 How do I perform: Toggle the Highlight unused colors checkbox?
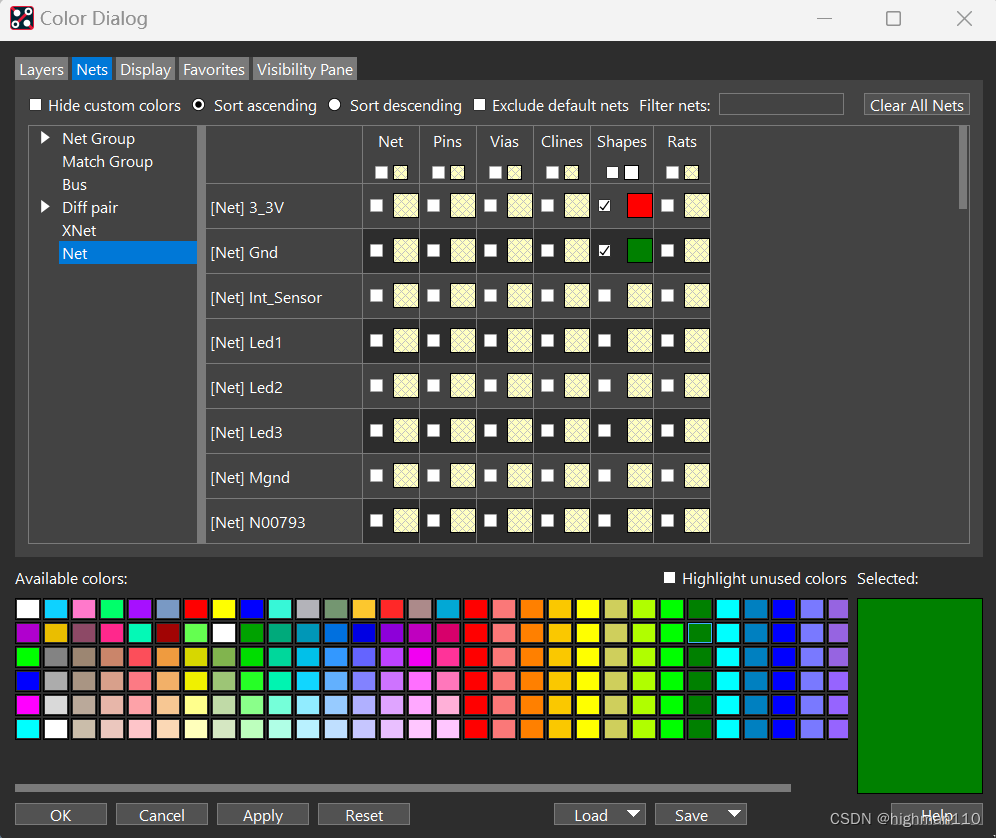[x=670, y=578]
